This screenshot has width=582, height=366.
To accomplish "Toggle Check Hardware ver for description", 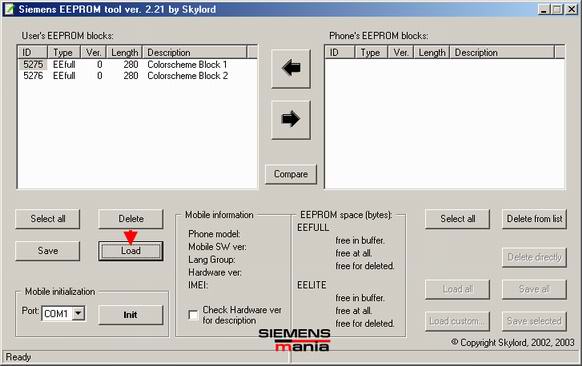I will [193, 315].
